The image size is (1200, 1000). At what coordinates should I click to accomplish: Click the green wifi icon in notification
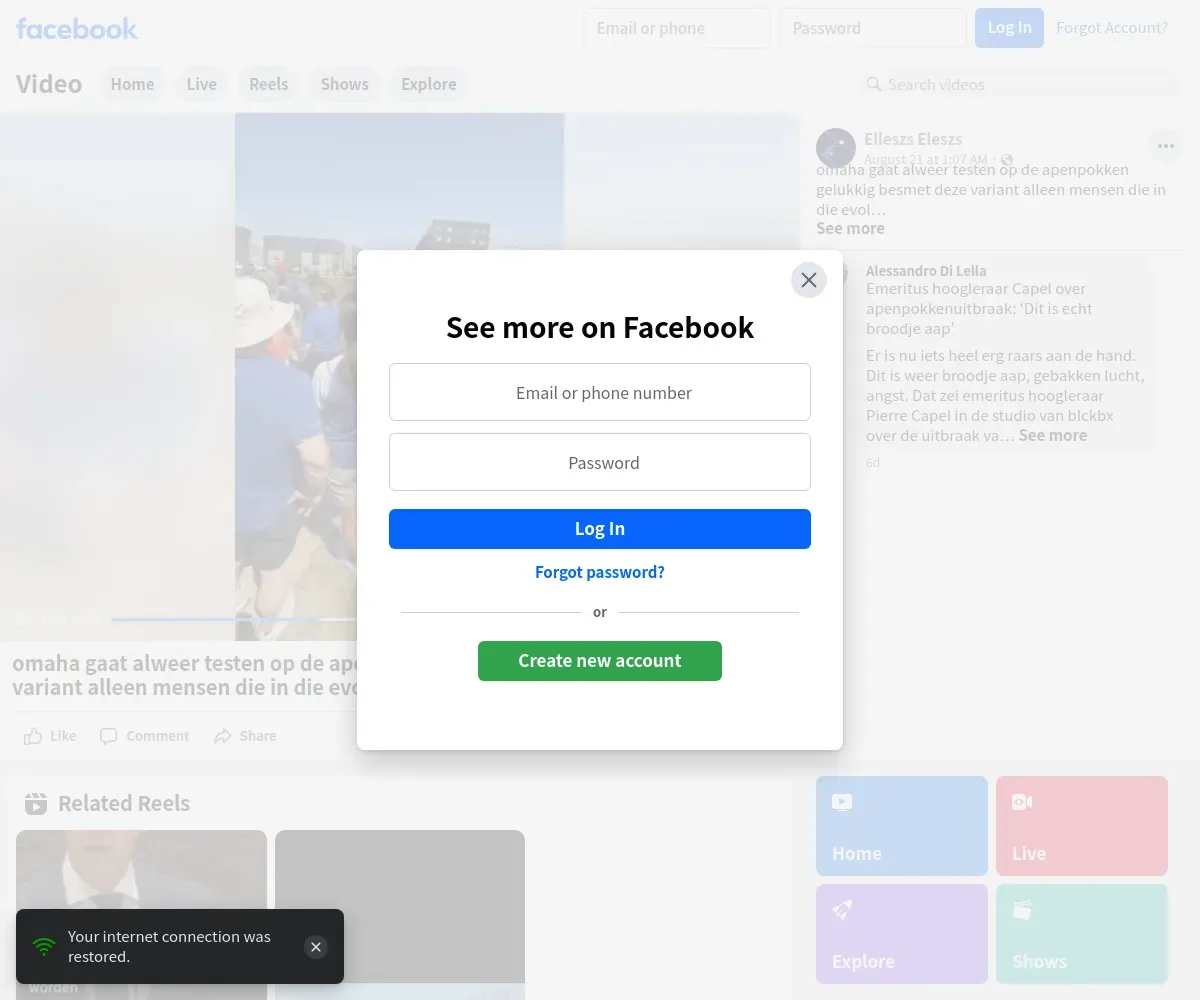(44, 946)
